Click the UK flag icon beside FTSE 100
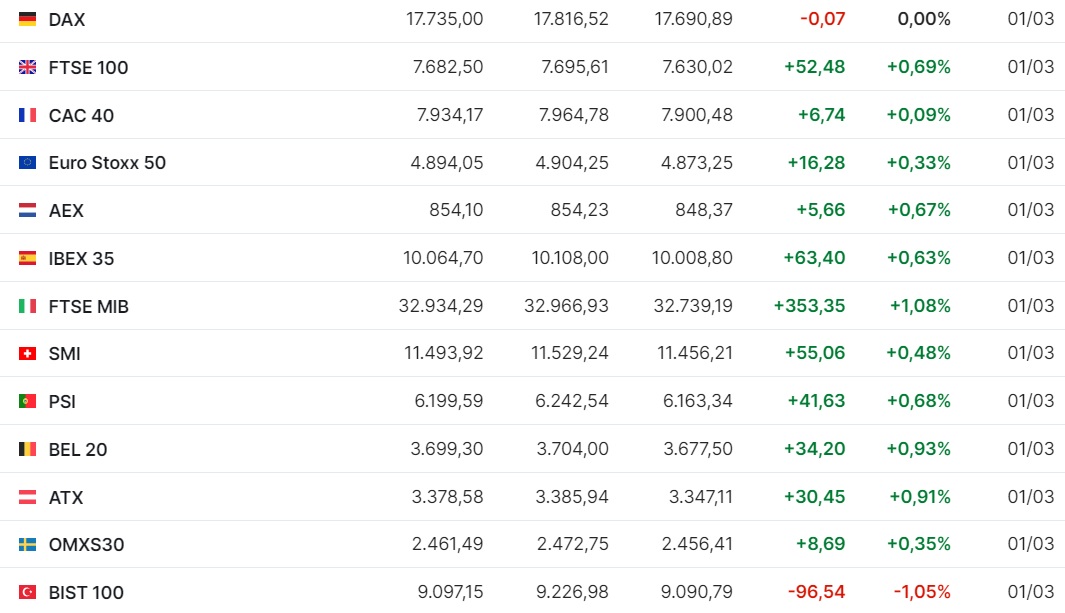 28,67
